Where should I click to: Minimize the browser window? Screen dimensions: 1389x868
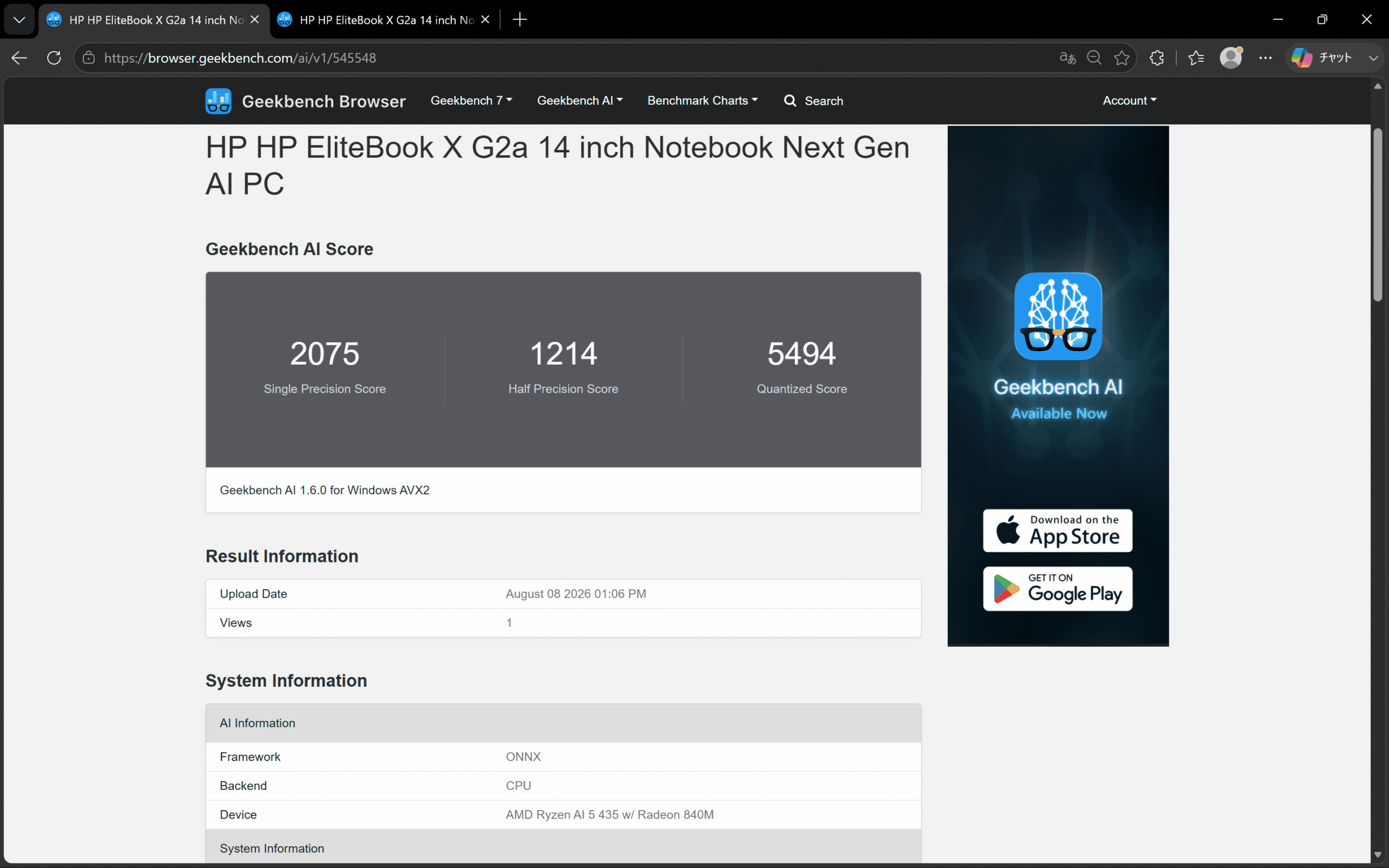(1278, 20)
